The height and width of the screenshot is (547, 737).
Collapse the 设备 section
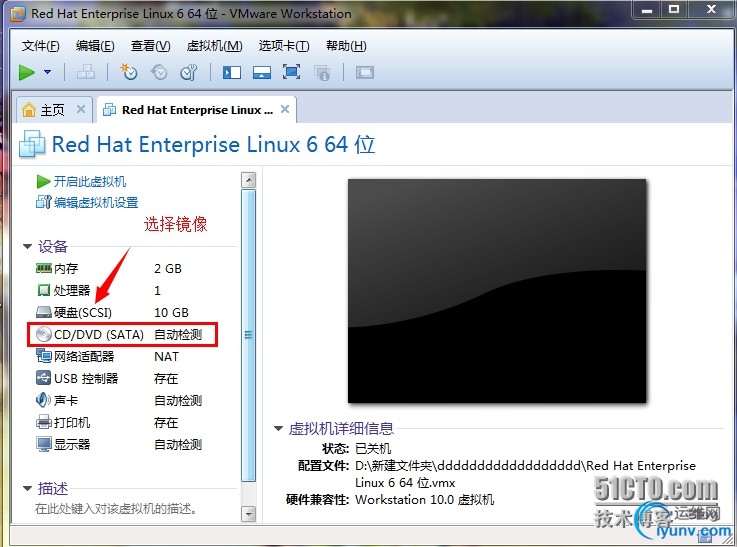point(28,246)
